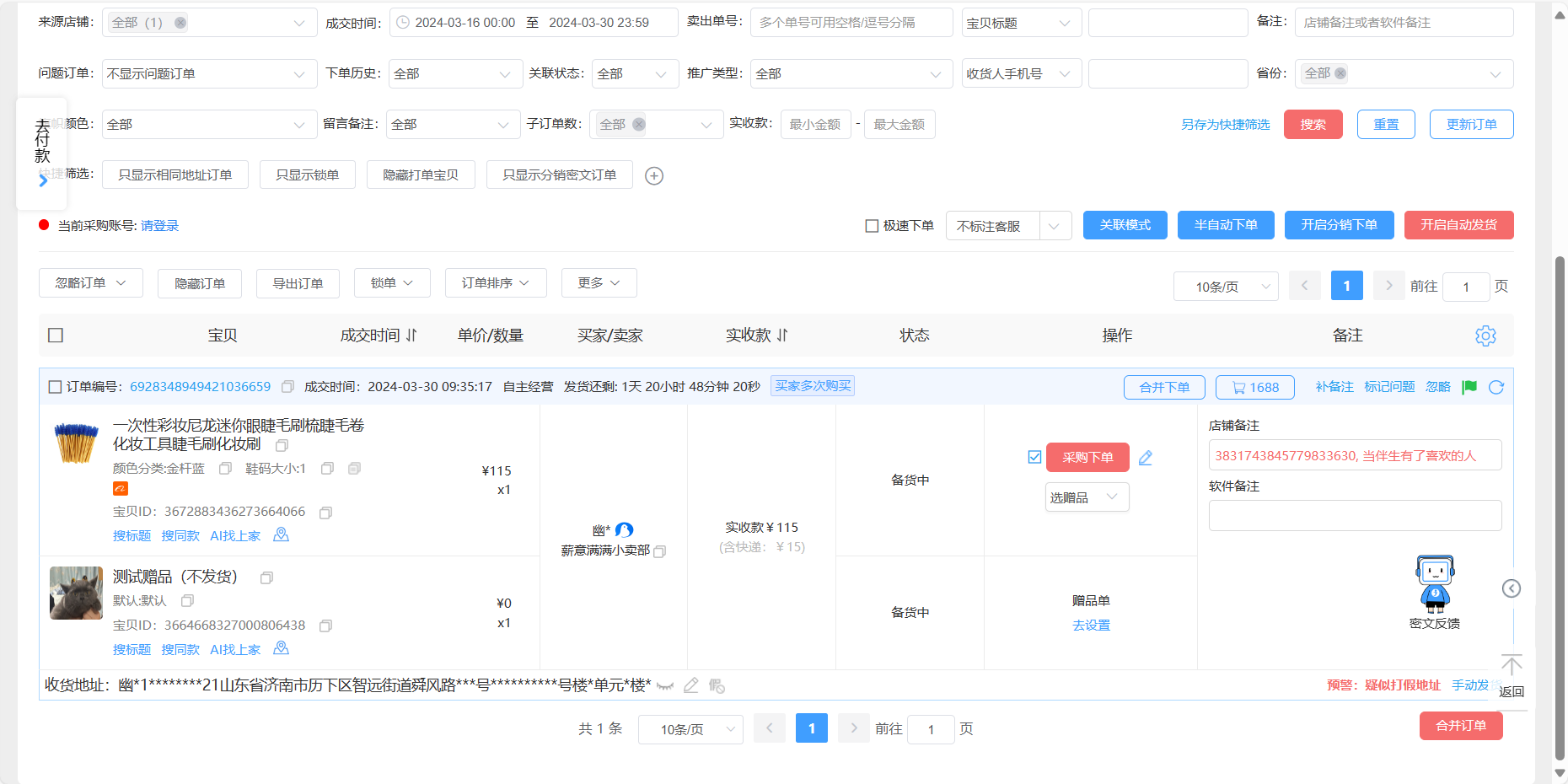
Task: Refresh the order with the circular arrow icon
Action: pyautogui.click(x=1496, y=387)
